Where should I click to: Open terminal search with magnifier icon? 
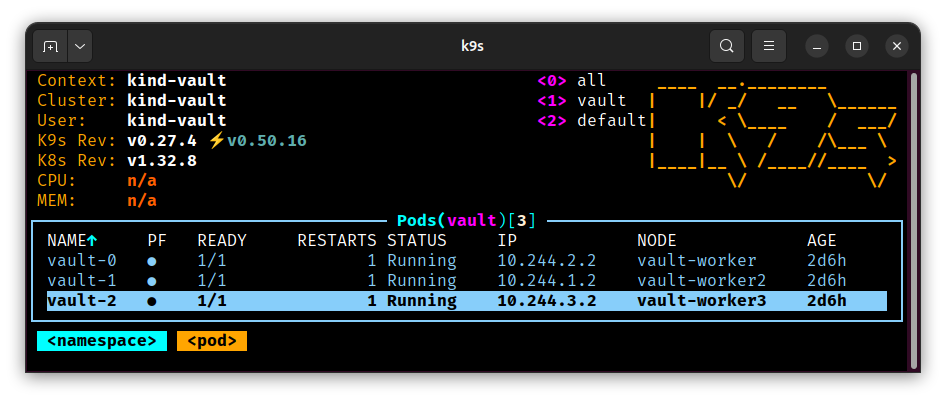pos(727,46)
